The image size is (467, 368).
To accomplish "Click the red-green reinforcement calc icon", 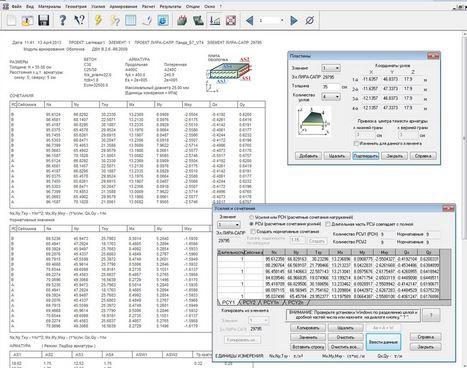I will click(x=182, y=20).
